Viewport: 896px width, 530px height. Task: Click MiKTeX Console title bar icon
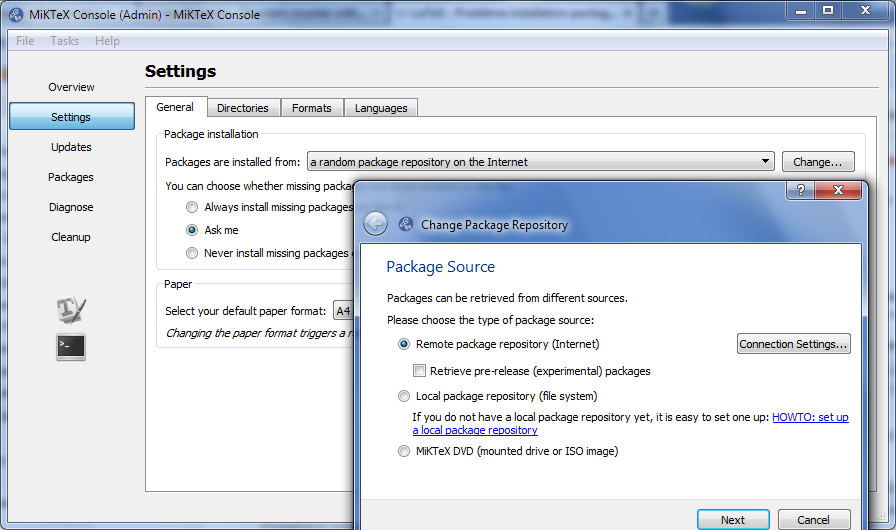coord(16,14)
